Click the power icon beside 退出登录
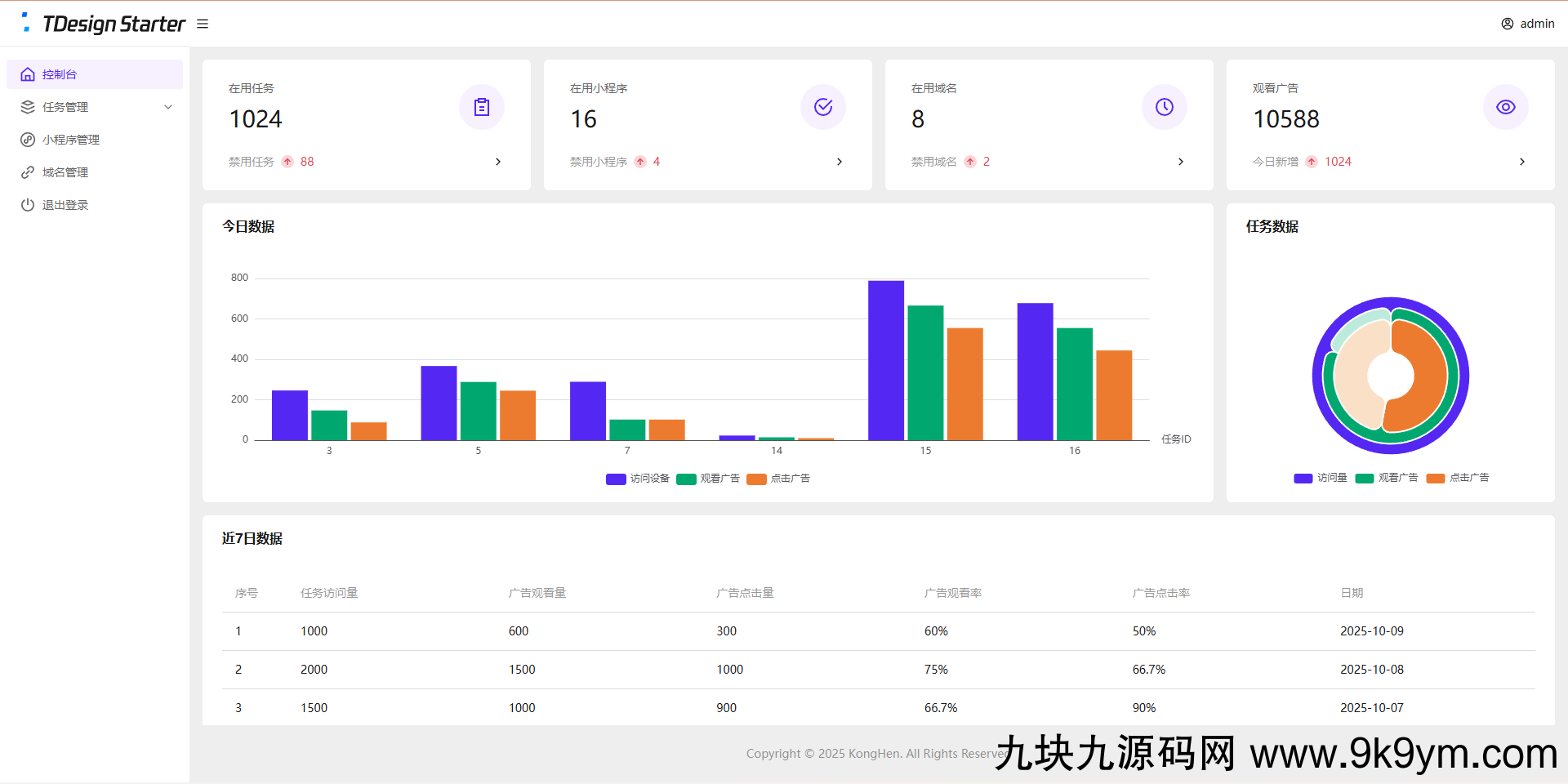 (x=28, y=205)
